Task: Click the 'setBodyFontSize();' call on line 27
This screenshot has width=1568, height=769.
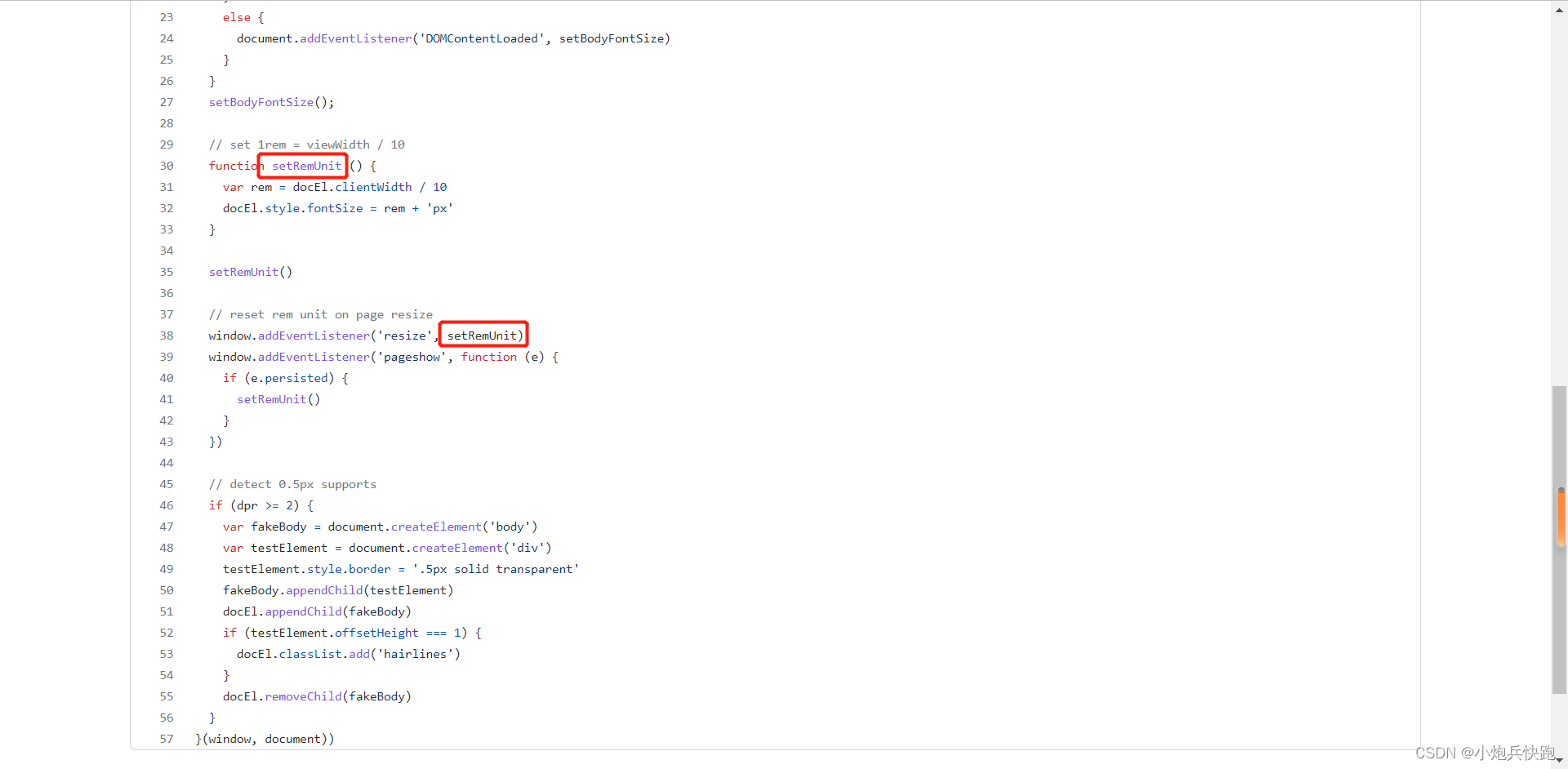Action: coord(271,102)
